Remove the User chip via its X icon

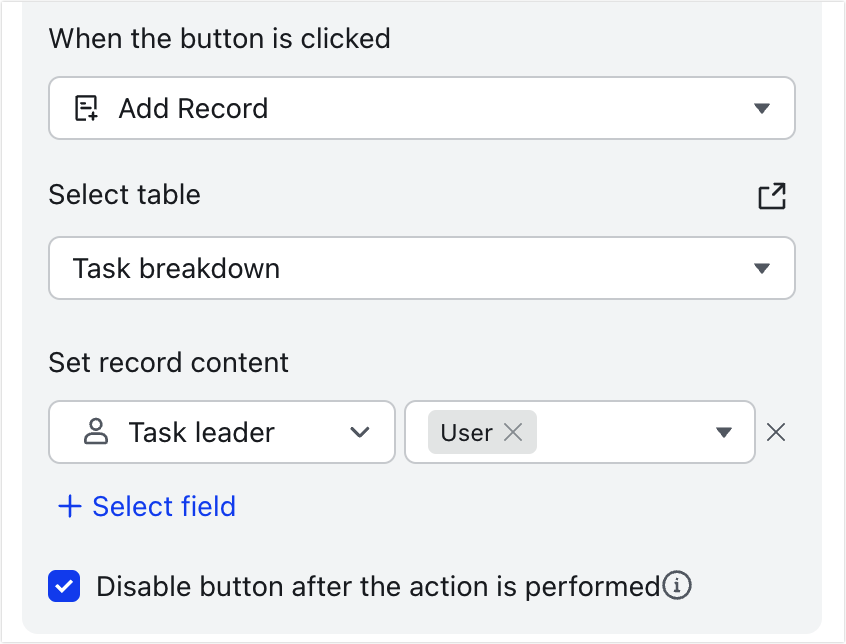point(514,432)
